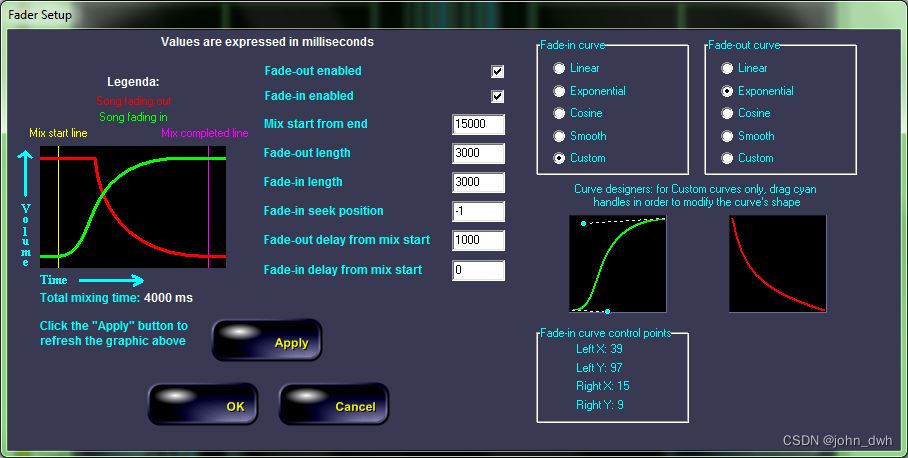Click the yellow Mix start line in the graph
Image resolution: width=908 pixels, height=458 pixels.
point(58,207)
